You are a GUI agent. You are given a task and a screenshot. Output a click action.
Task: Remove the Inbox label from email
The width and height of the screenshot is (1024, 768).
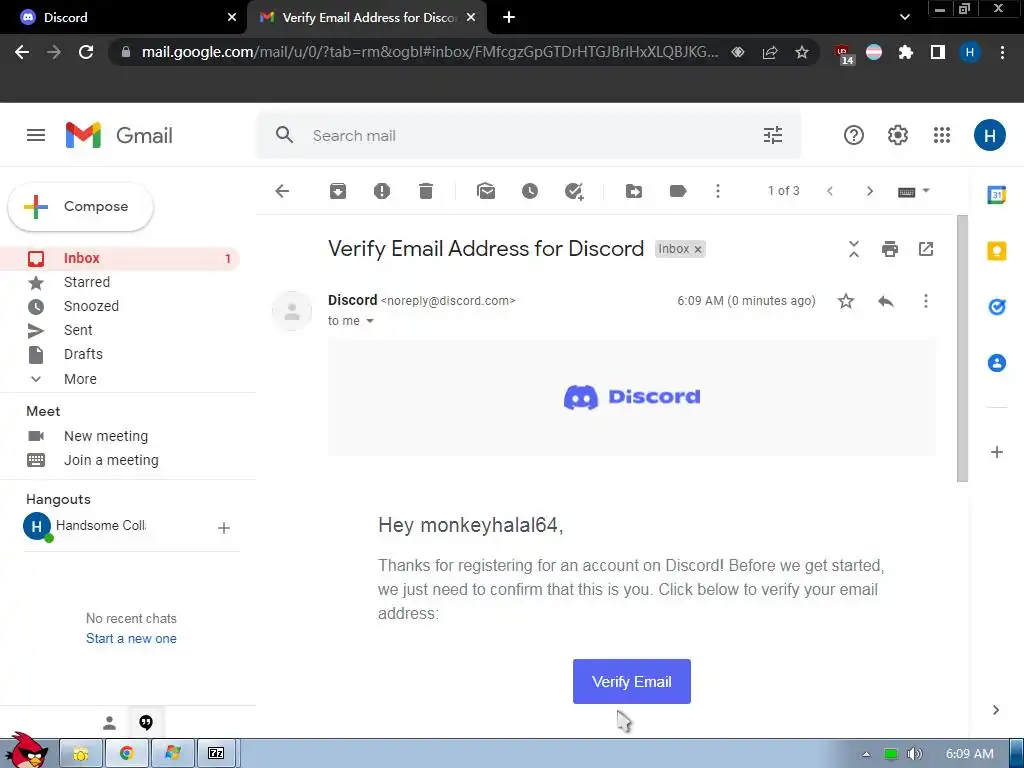tap(697, 249)
